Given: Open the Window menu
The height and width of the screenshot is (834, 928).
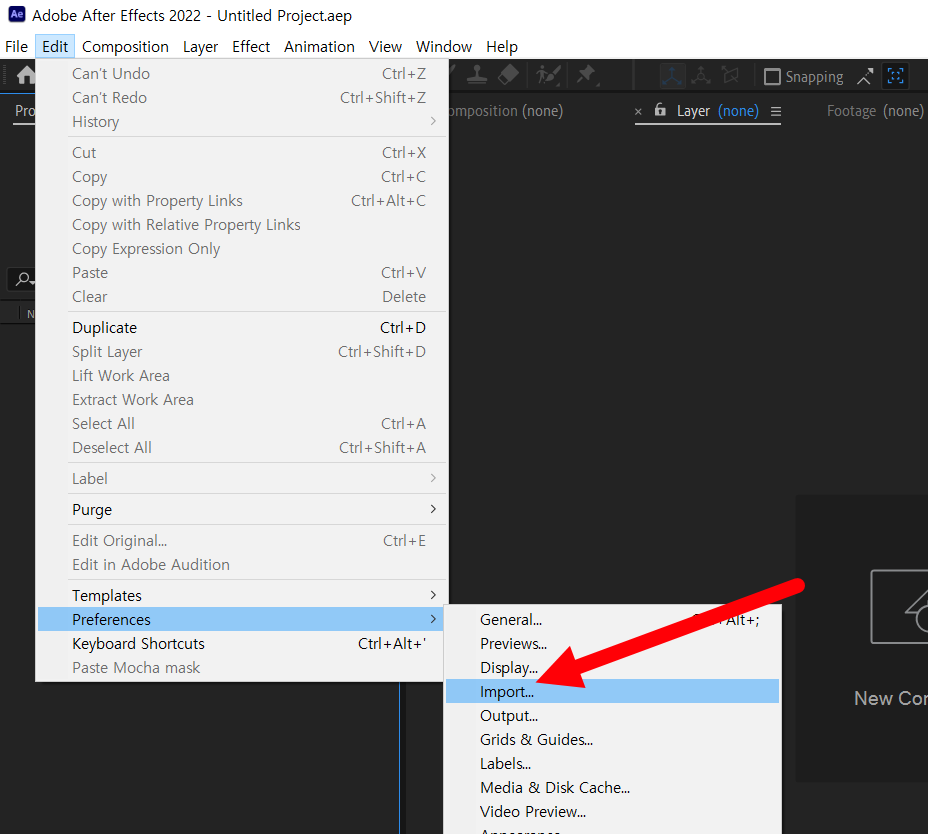Looking at the screenshot, I should pyautogui.click(x=444, y=47).
